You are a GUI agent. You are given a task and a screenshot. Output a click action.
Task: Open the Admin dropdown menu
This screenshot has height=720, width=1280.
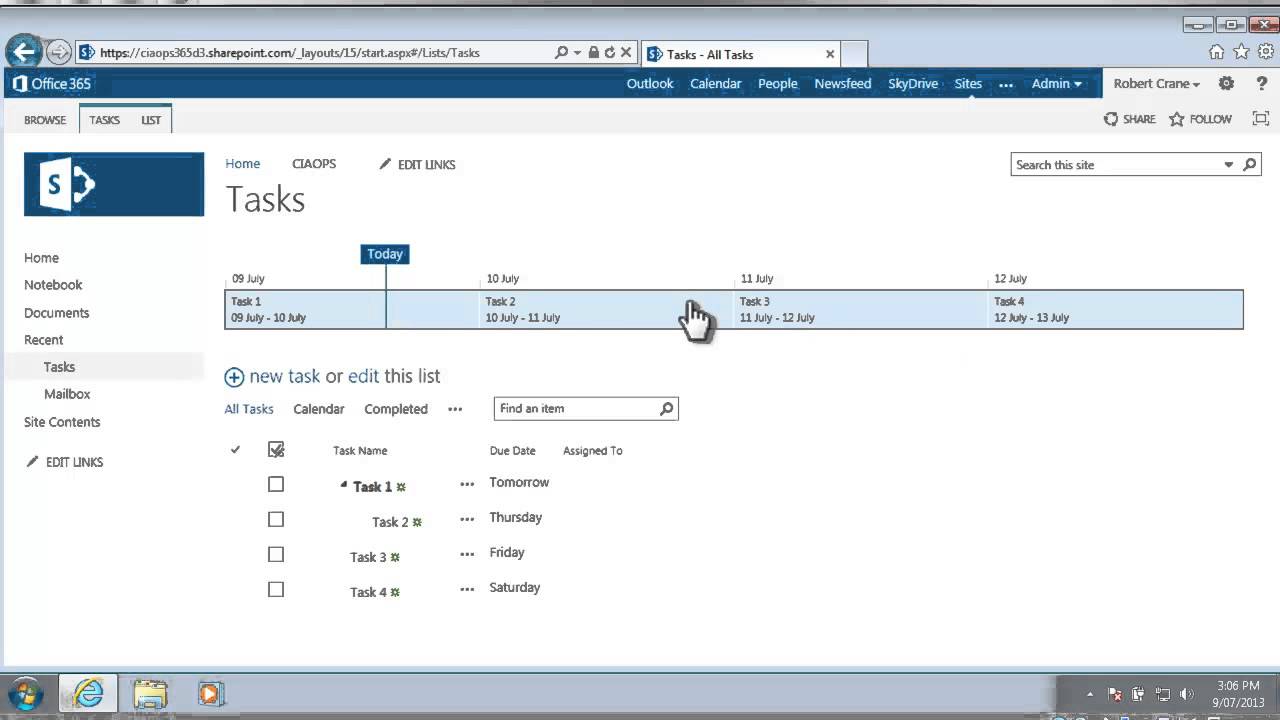(1057, 84)
